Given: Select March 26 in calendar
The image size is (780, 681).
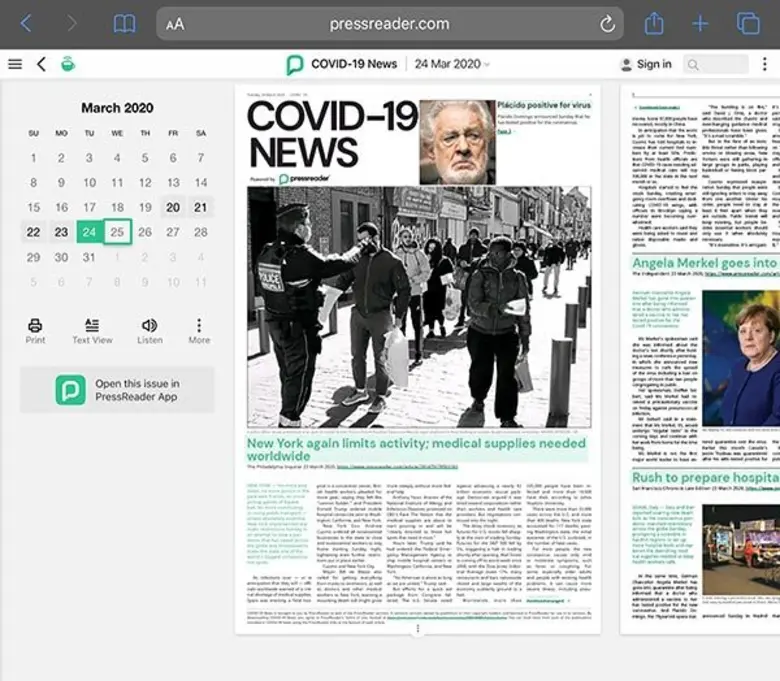Looking at the screenshot, I should coord(145,232).
